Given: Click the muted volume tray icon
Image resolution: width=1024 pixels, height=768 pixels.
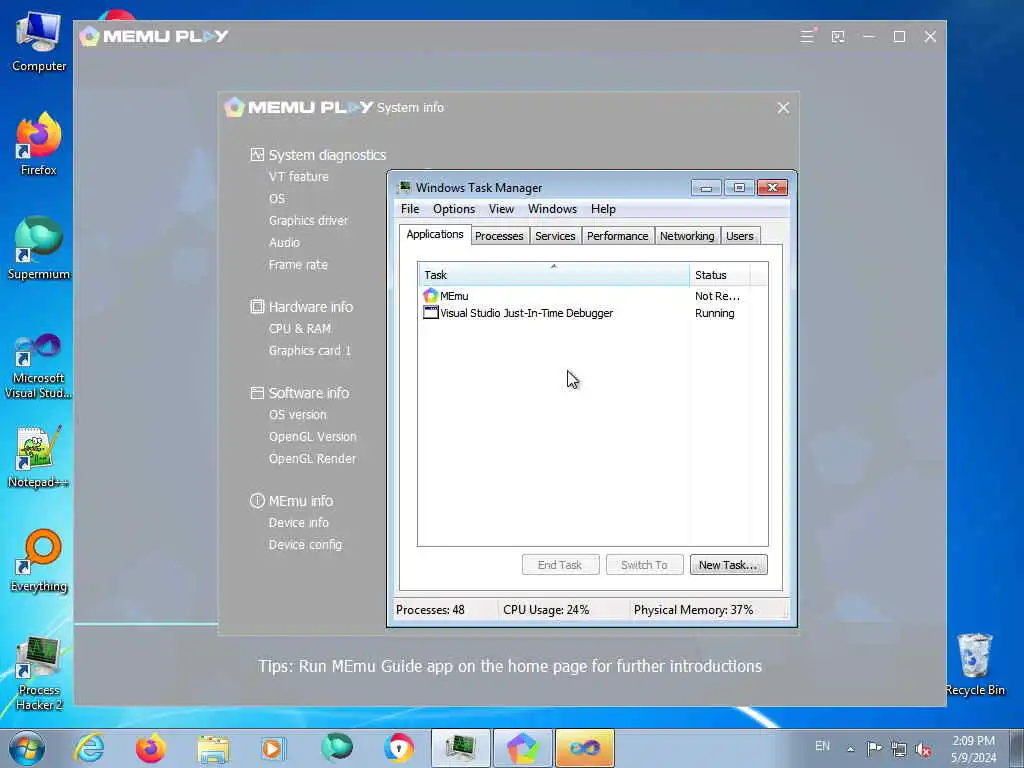Looking at the screenshot, I should point(923,749).
